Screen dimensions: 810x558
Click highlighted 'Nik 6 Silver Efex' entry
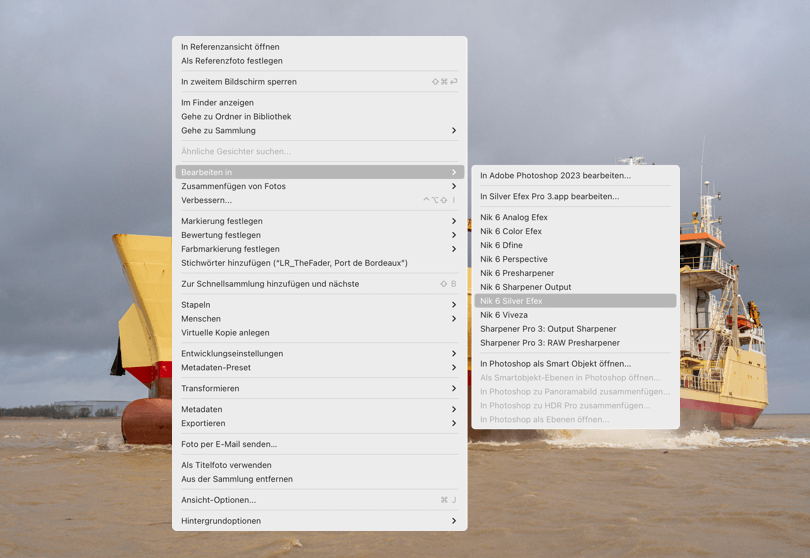click(x=575, y=301)
